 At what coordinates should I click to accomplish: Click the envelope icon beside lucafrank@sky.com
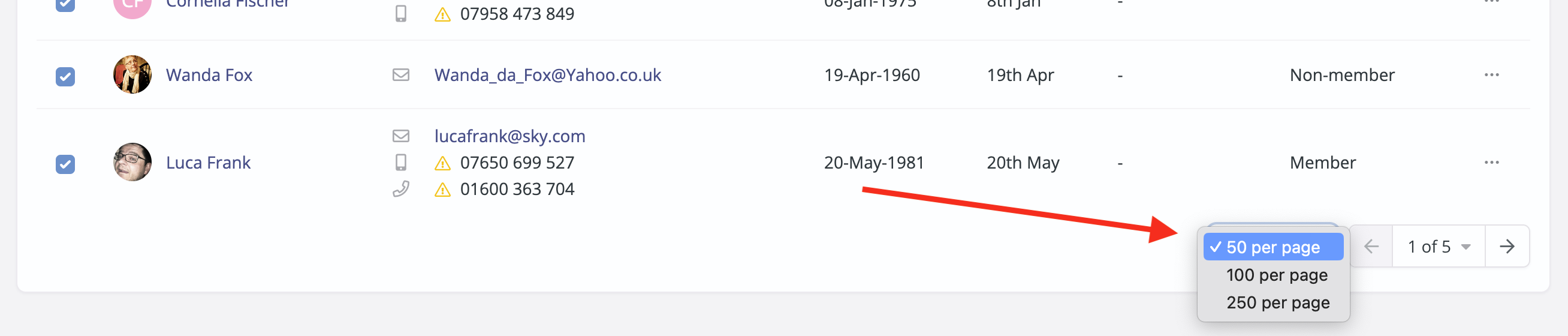click(x=400, y=136)
